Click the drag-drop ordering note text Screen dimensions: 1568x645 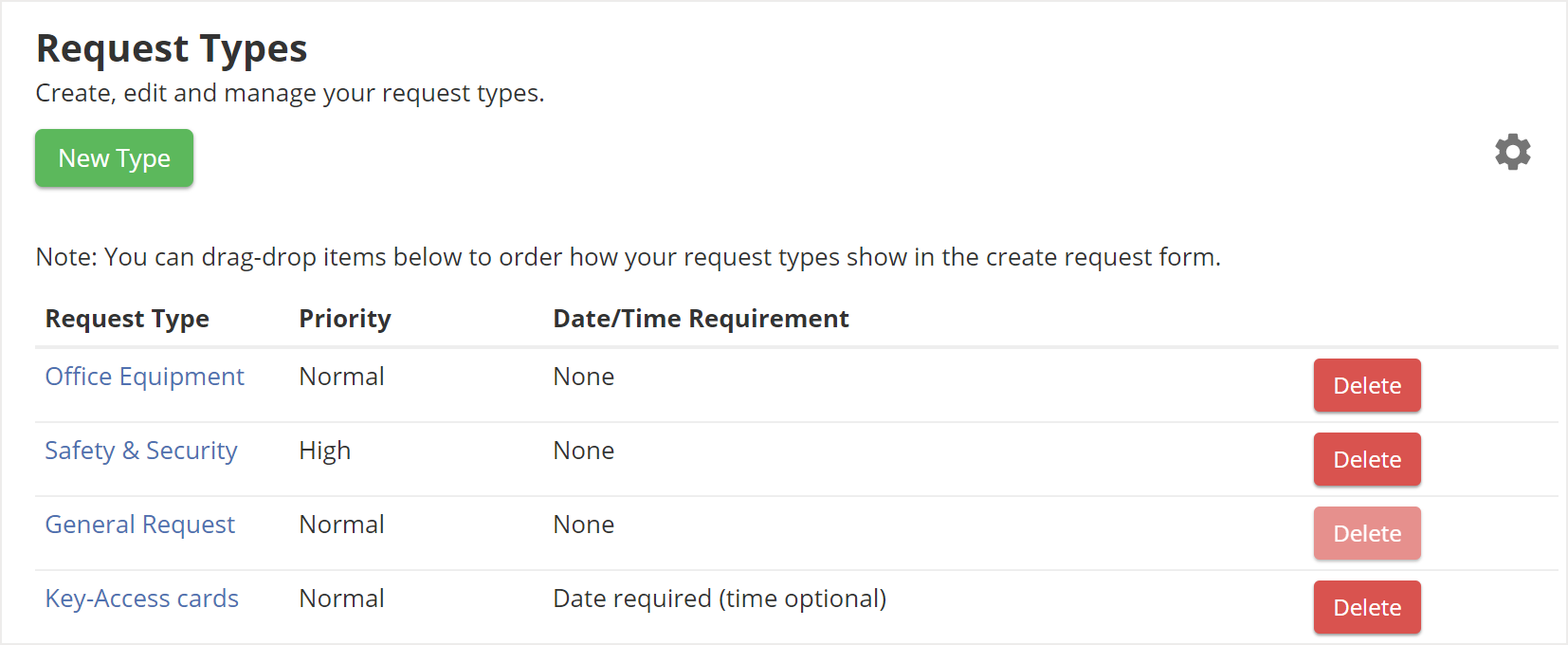click(628, 257)
